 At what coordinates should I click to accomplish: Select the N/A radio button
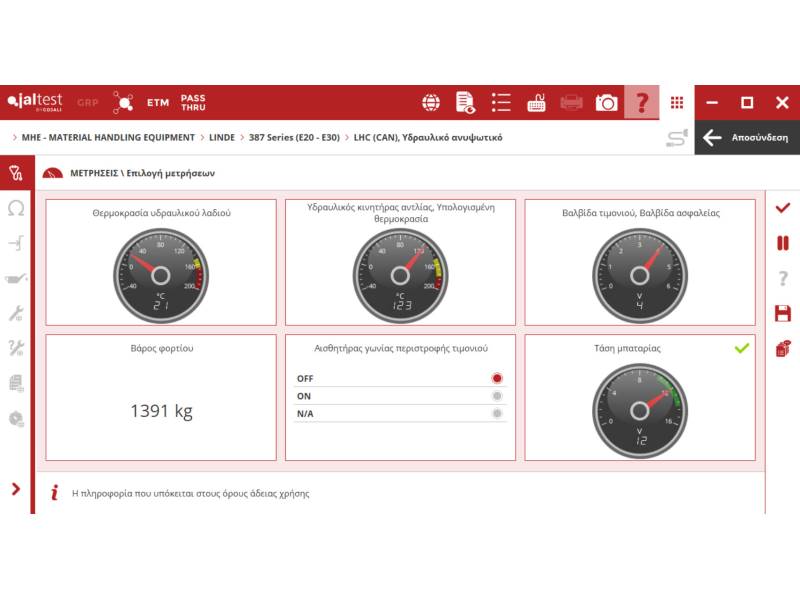click(x=497, y=413)
